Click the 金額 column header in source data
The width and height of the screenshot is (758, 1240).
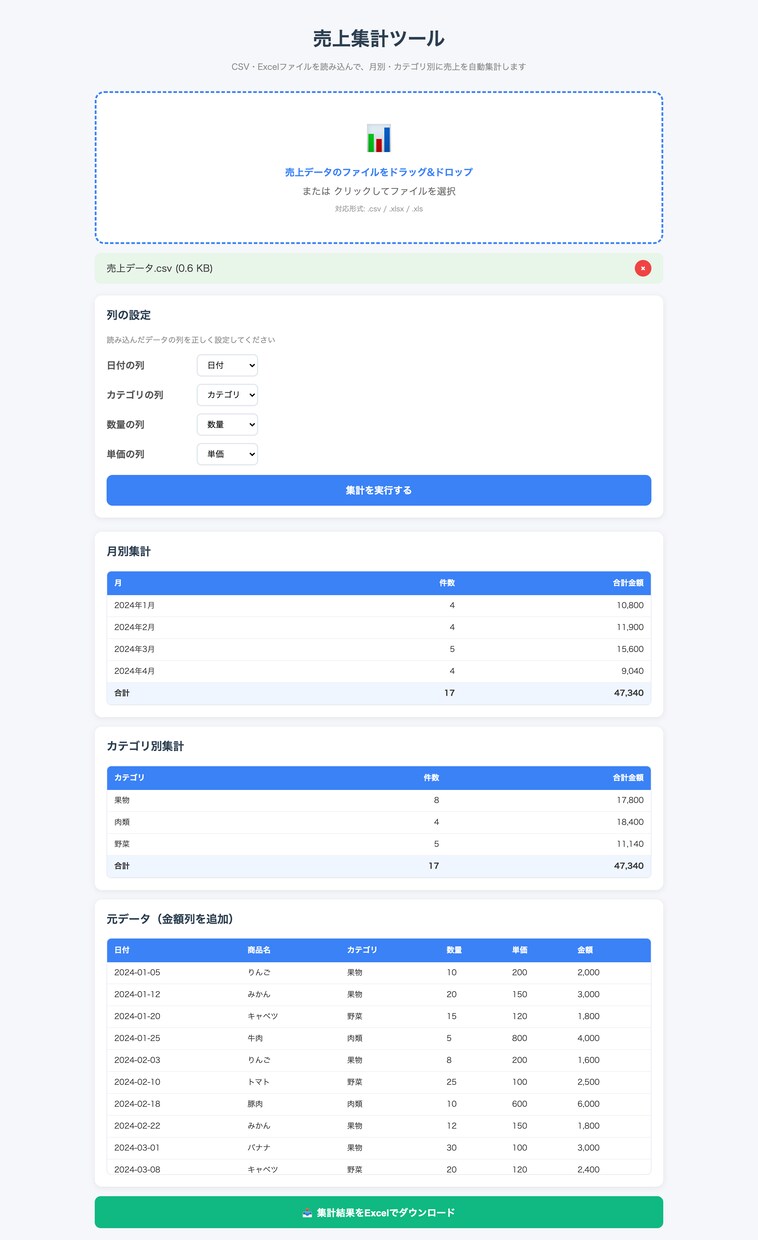coord(585,950)
